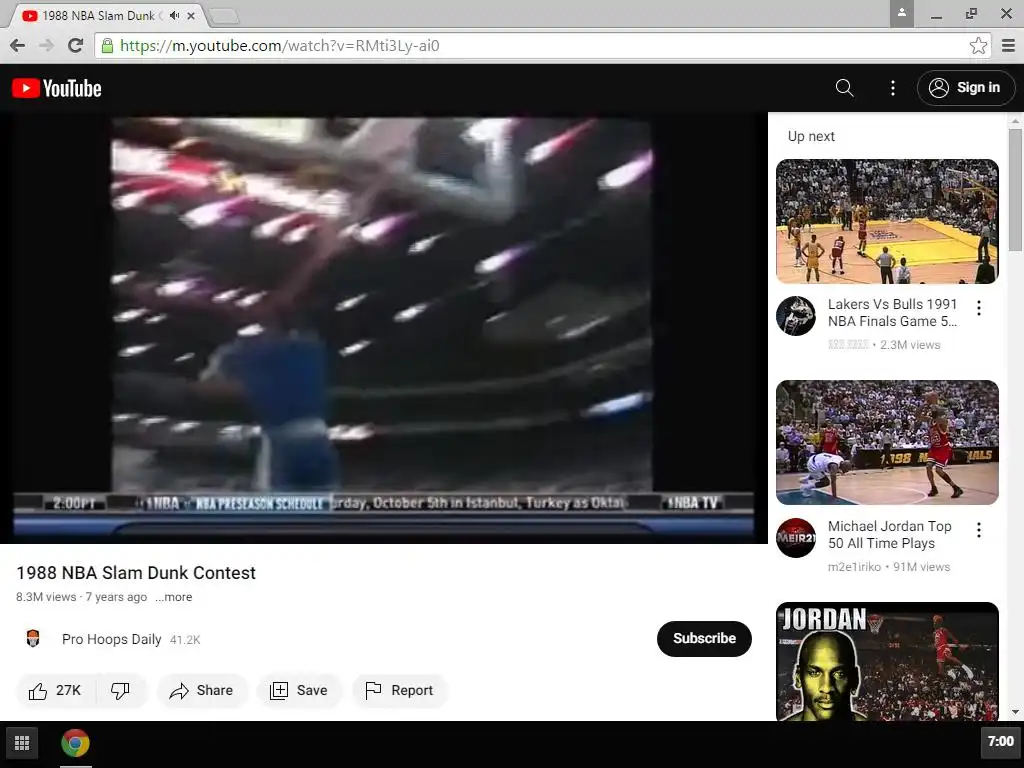Subscribe to Pro Hoops Daily
The image size is (1024, 768).
pos(704,639)
